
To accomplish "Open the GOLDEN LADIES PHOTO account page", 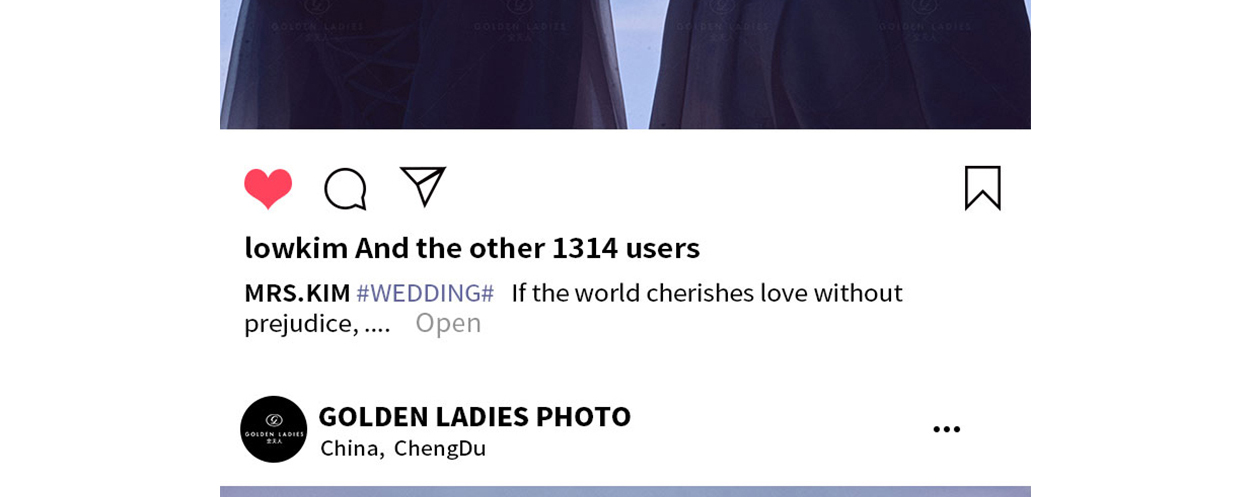I will tap(474, 416).
